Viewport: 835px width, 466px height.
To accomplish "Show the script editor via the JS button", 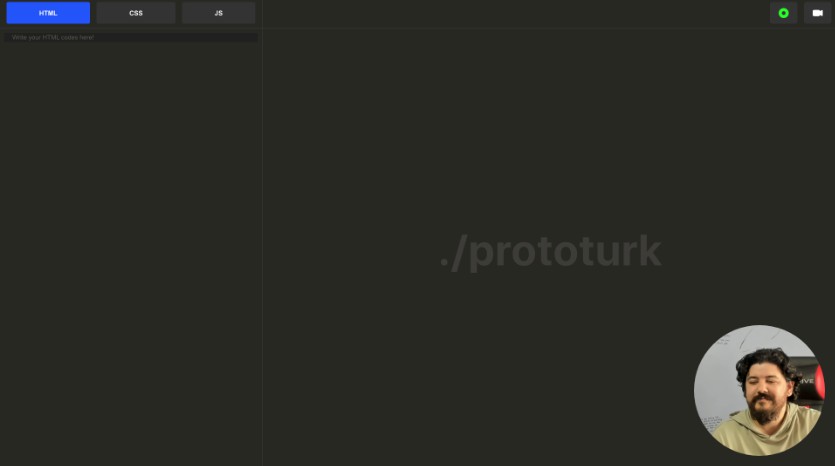I will pos(218,13).
